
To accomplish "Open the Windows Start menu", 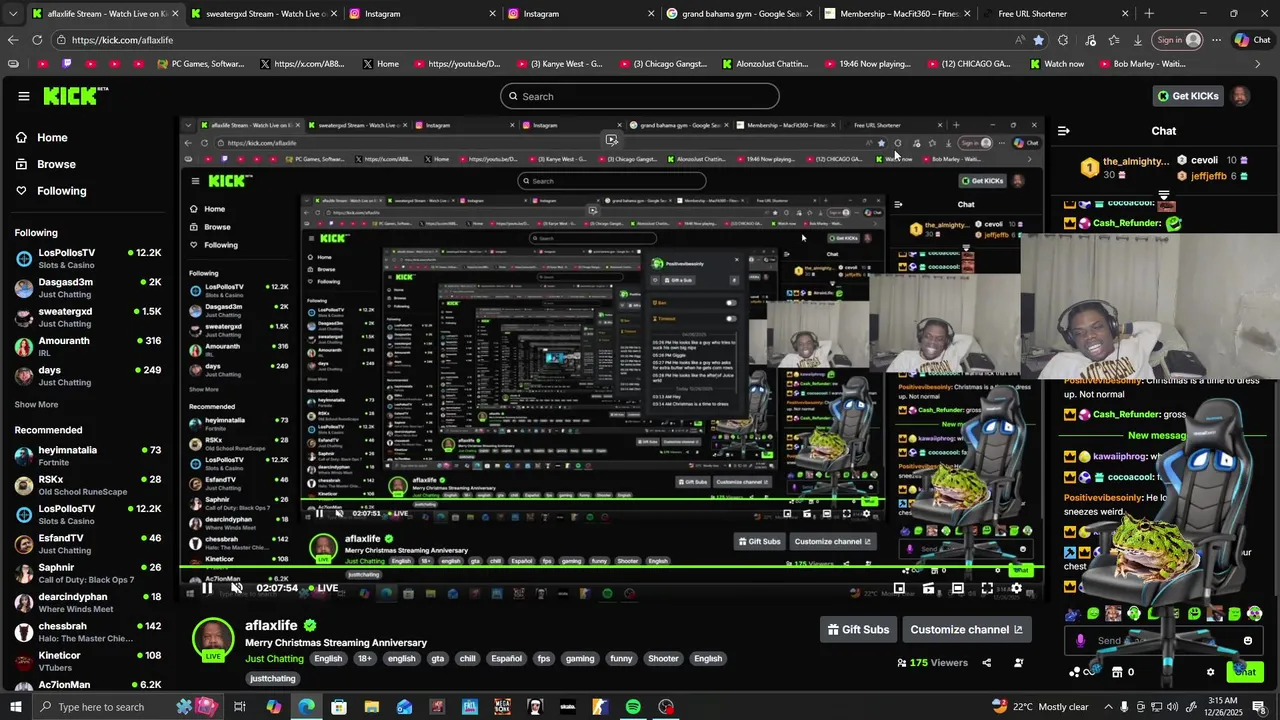I will [16, 707].
